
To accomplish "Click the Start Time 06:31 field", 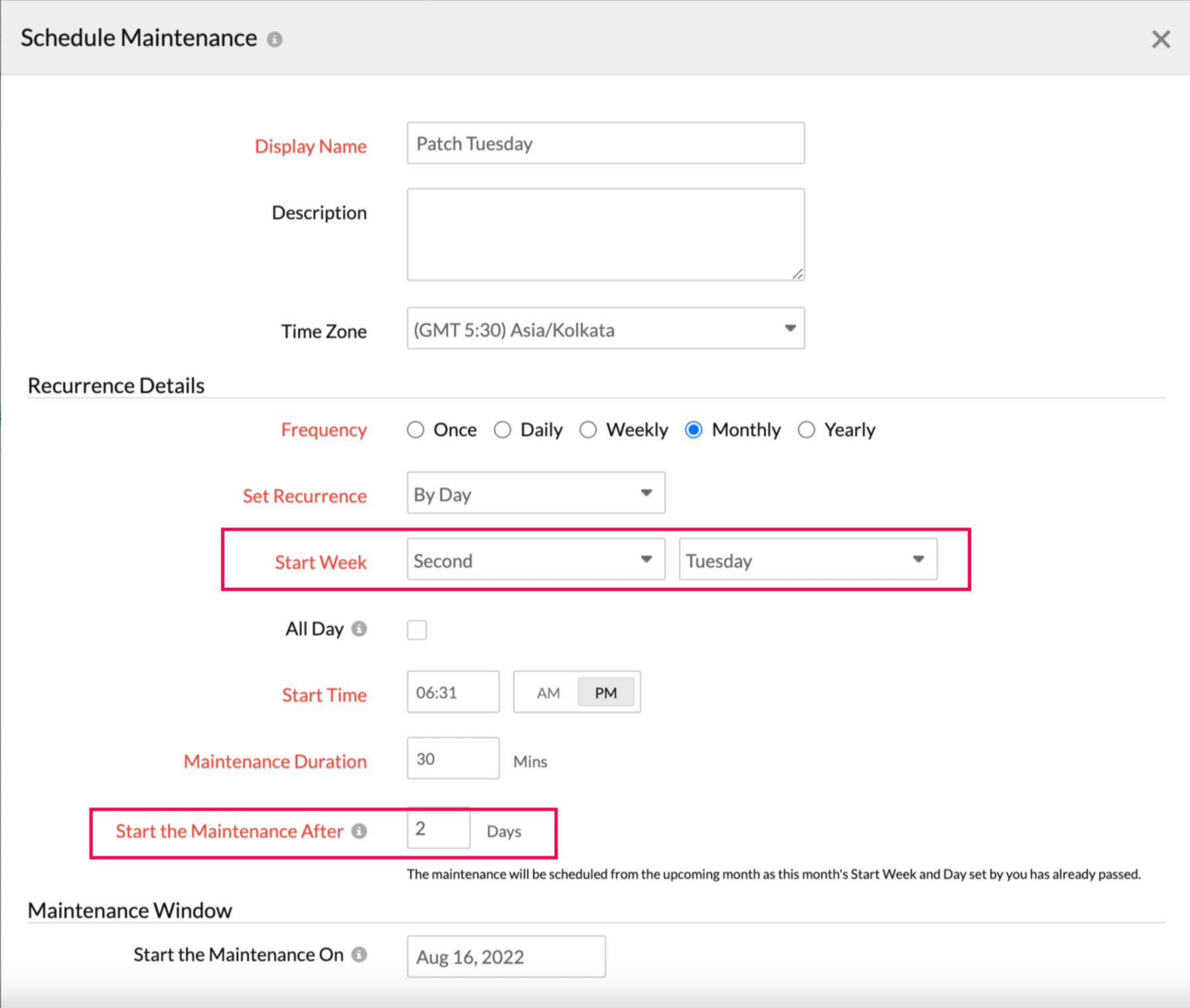I will (453, 692).
